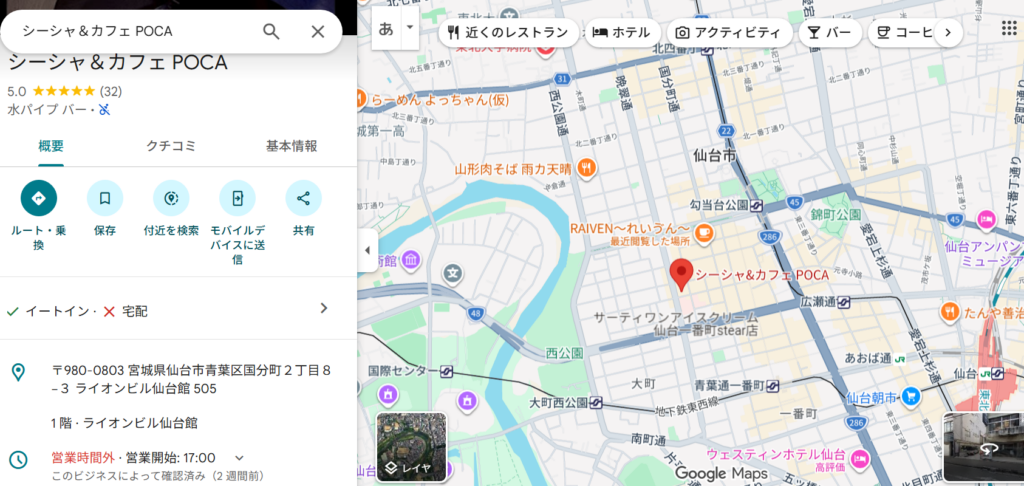Switch to the 基本情報 tab
The image size is (1024, 486).
tap(291, 146)
